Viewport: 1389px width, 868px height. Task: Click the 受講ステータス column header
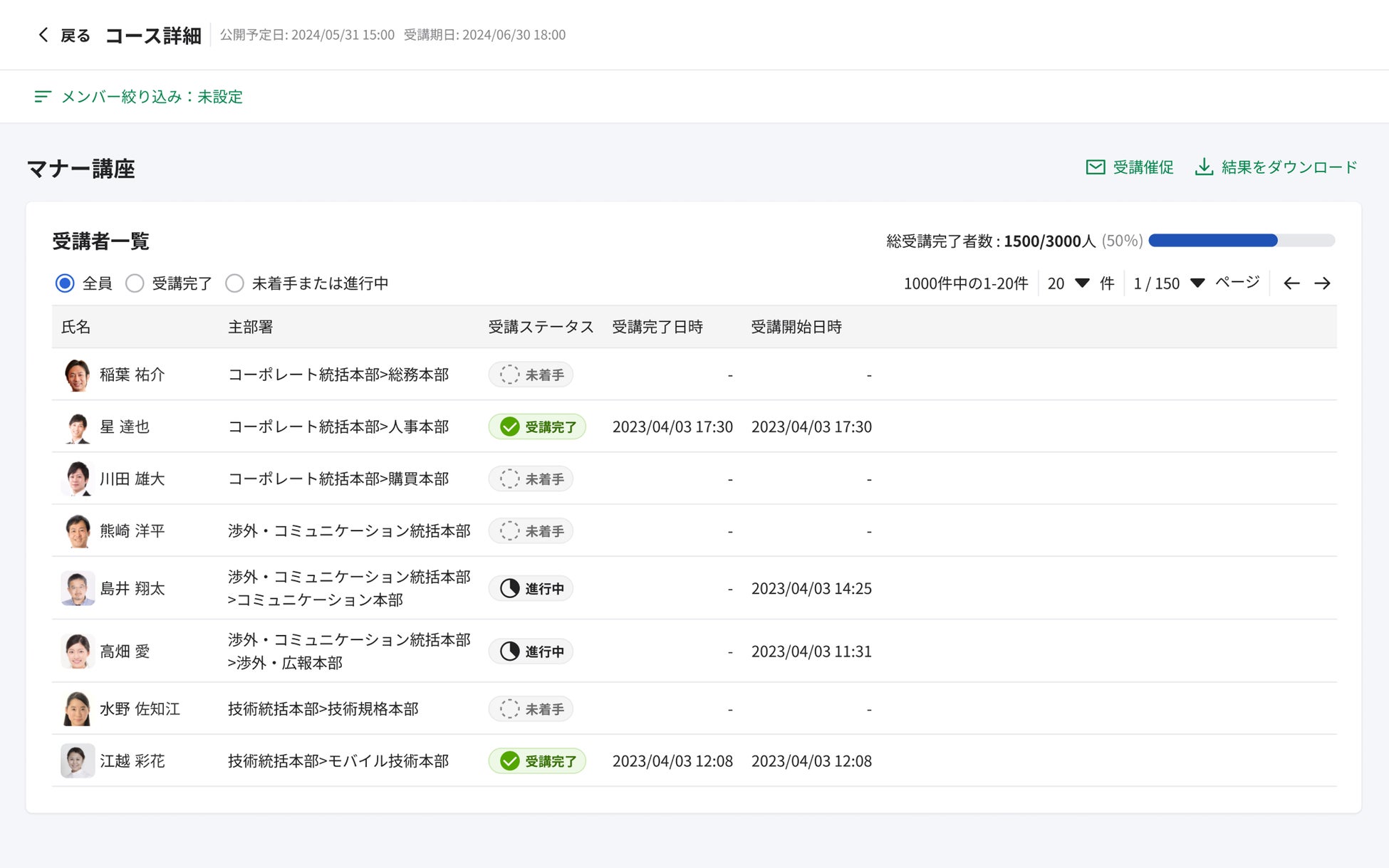click(x=541, y=327)
